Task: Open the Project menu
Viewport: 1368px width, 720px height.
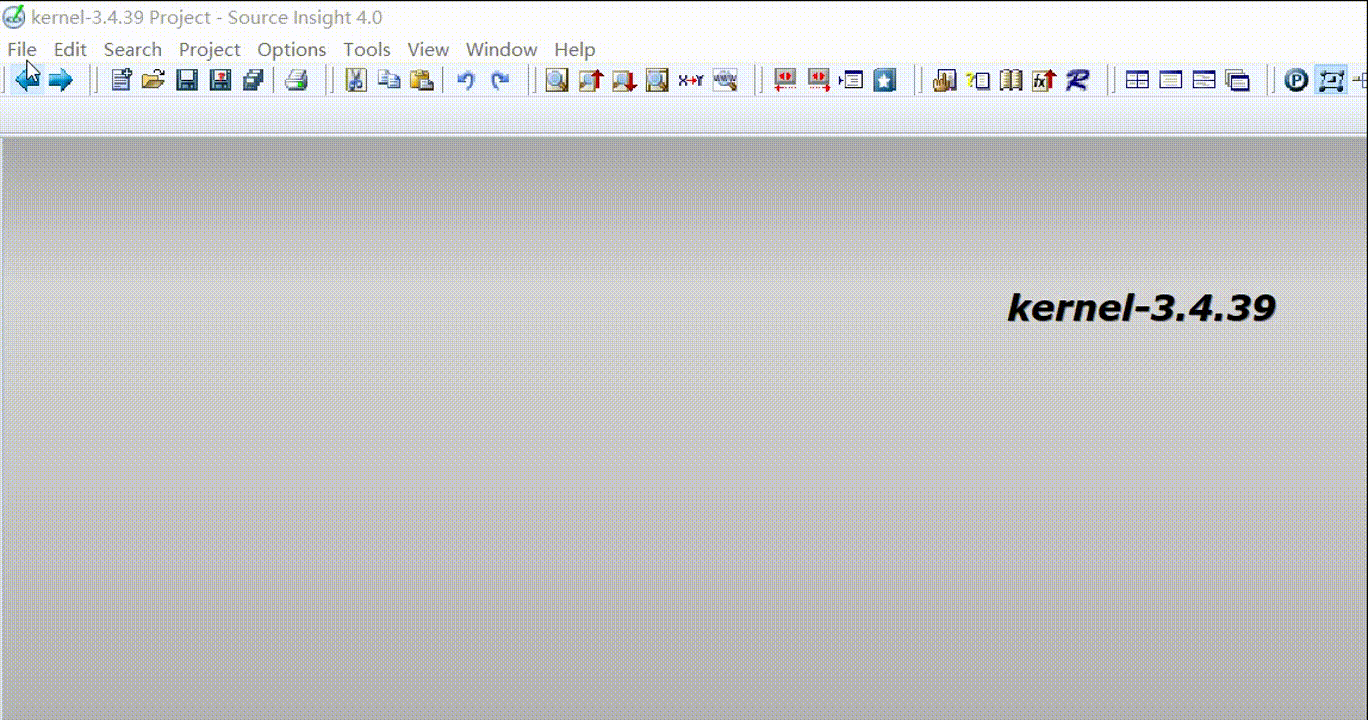Action: pyautogui.click(x=210, y=49)
